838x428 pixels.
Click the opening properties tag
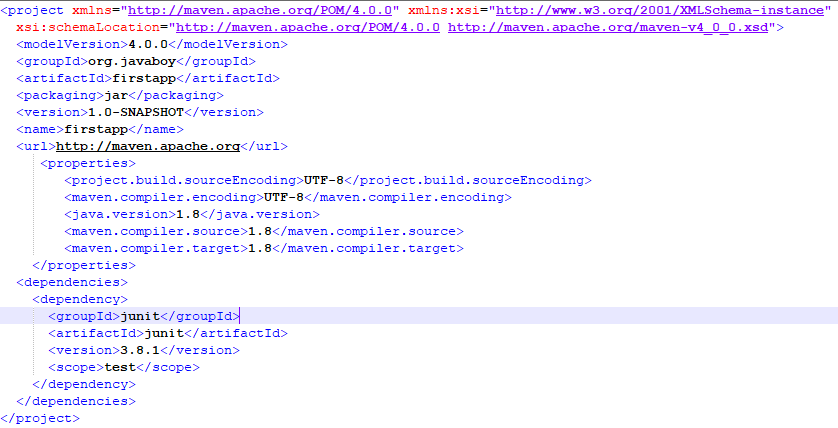pyautogui.click(x=88, y=164)
